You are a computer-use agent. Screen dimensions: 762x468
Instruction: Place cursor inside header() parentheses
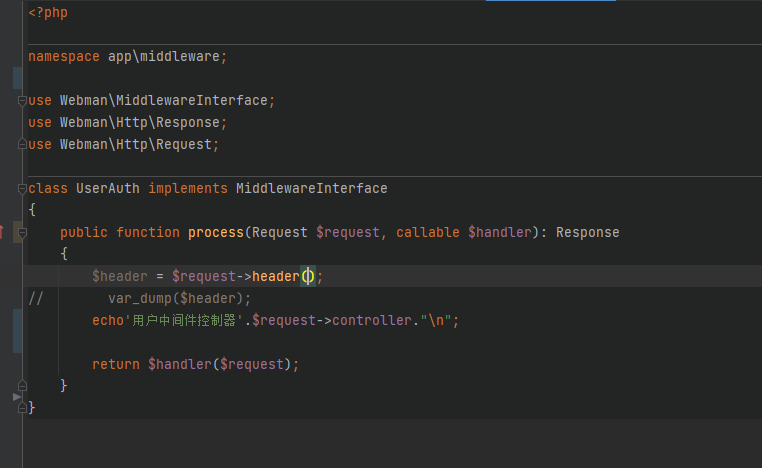pos(308,277)
